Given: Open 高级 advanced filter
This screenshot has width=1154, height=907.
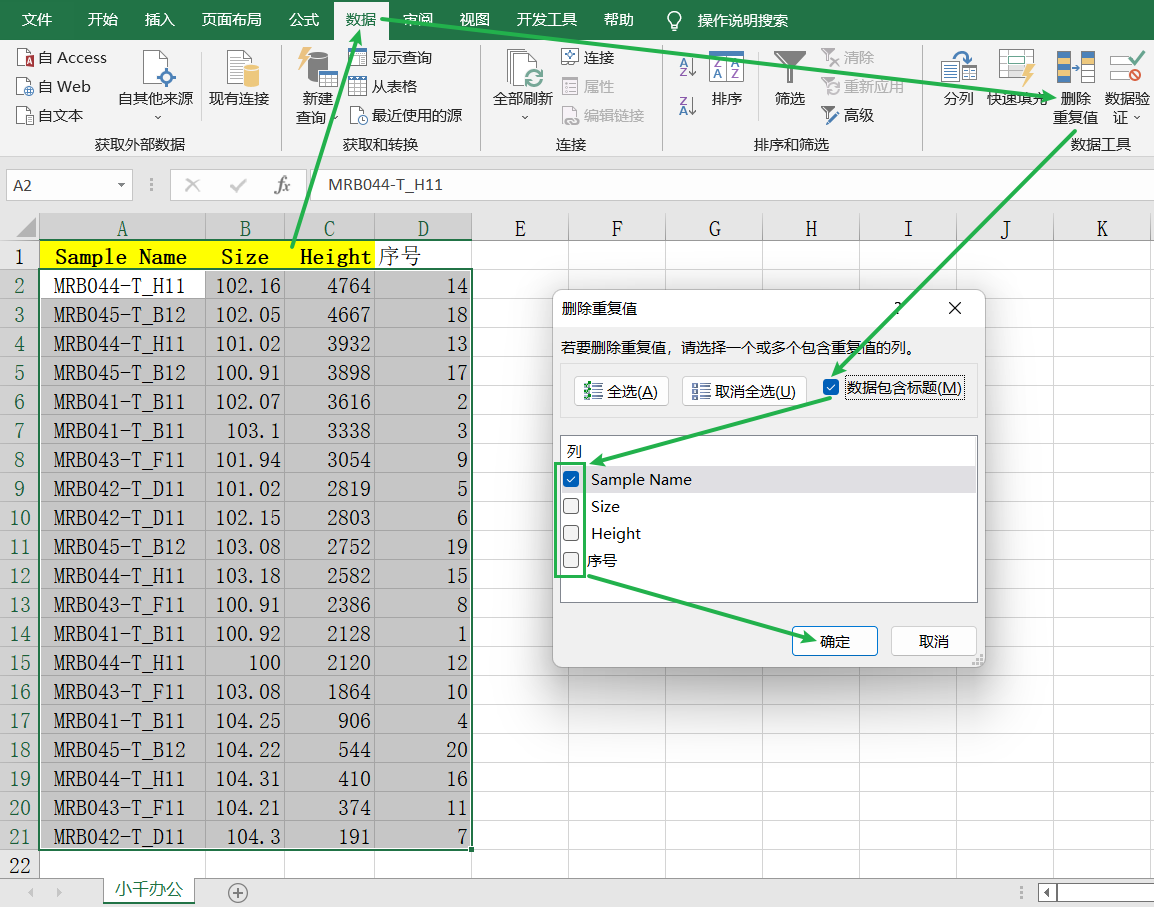Looking at the screenshot, I should (848, 116).
